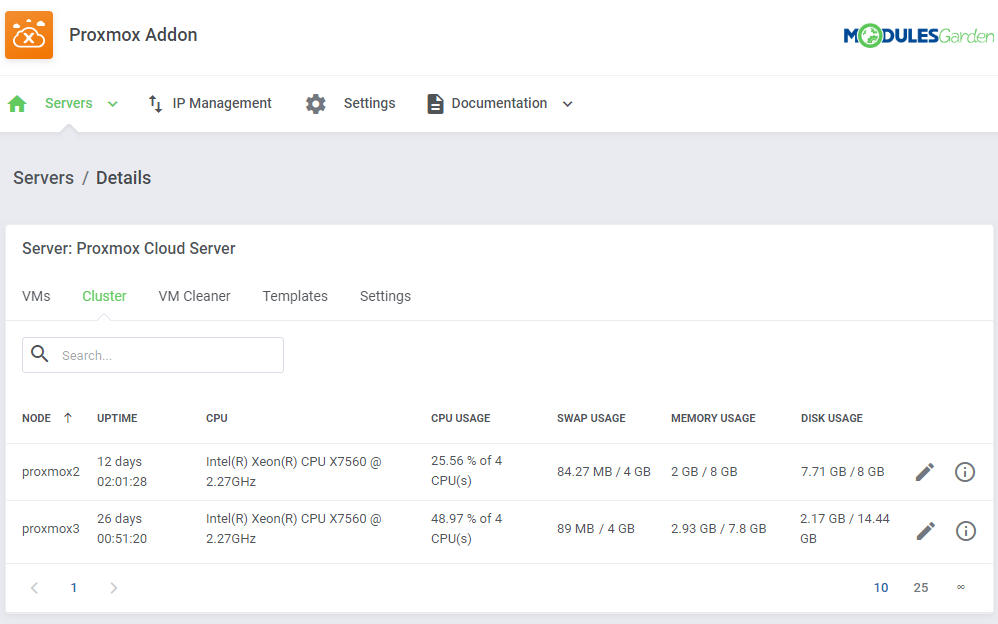Click the Details breadcrumb text
The width and height of the screenshot is (998, 624).
[123, 178]
